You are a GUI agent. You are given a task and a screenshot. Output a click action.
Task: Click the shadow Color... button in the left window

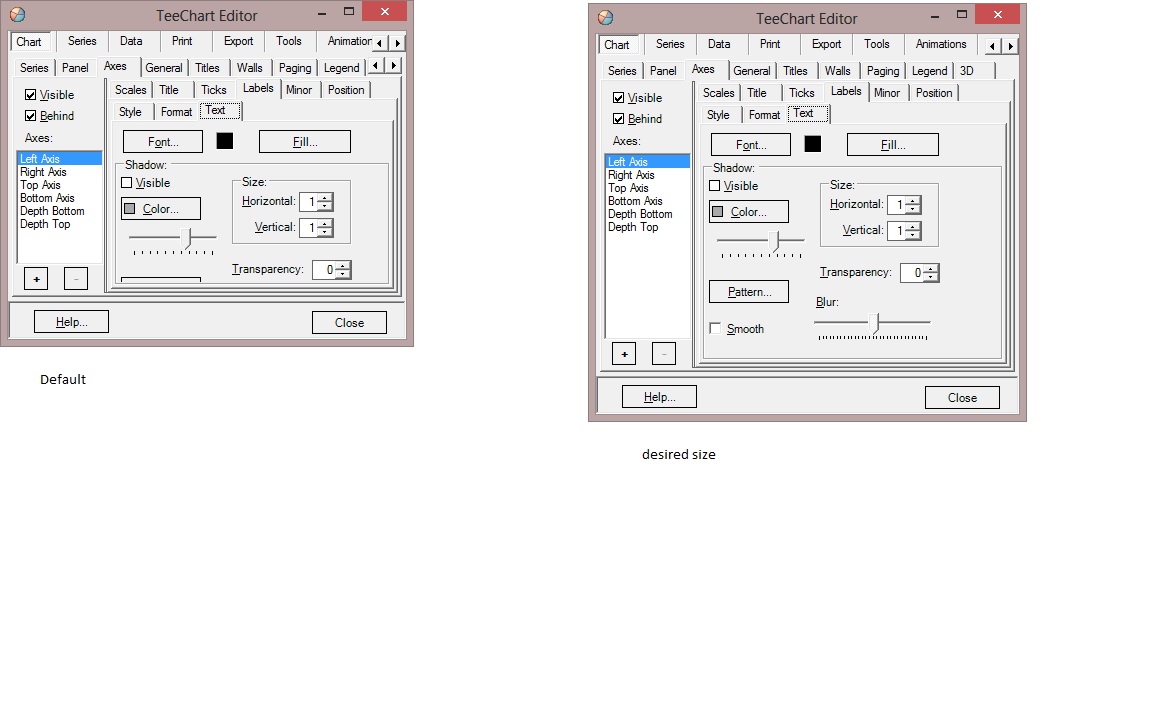161,209
